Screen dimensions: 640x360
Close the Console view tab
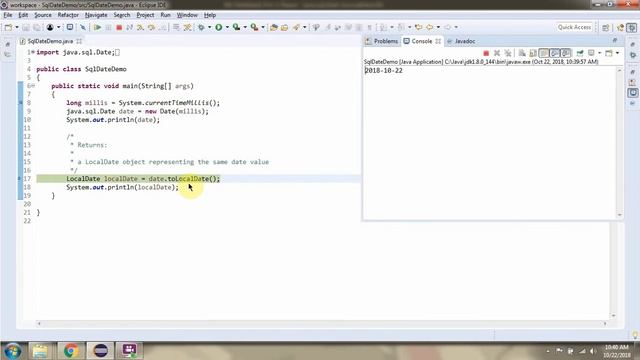coord(438,41)
